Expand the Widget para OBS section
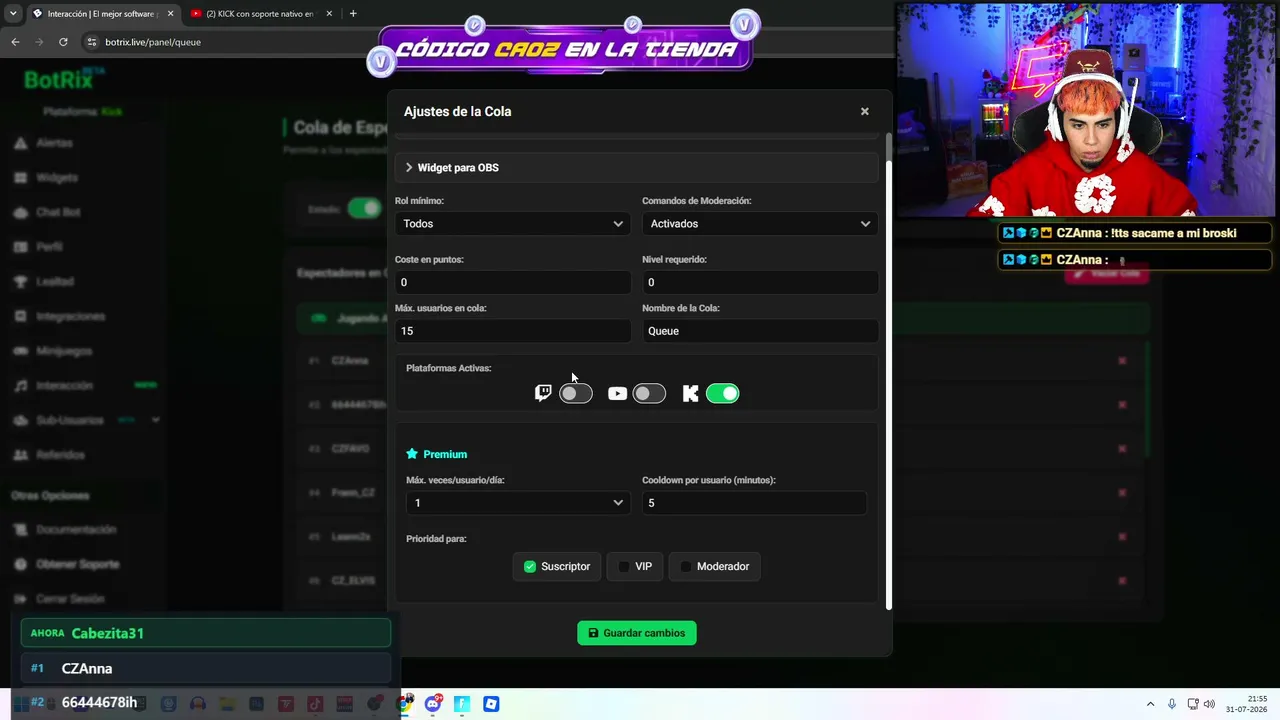This screenshot has height=720, width=1280. click(637, 167)
